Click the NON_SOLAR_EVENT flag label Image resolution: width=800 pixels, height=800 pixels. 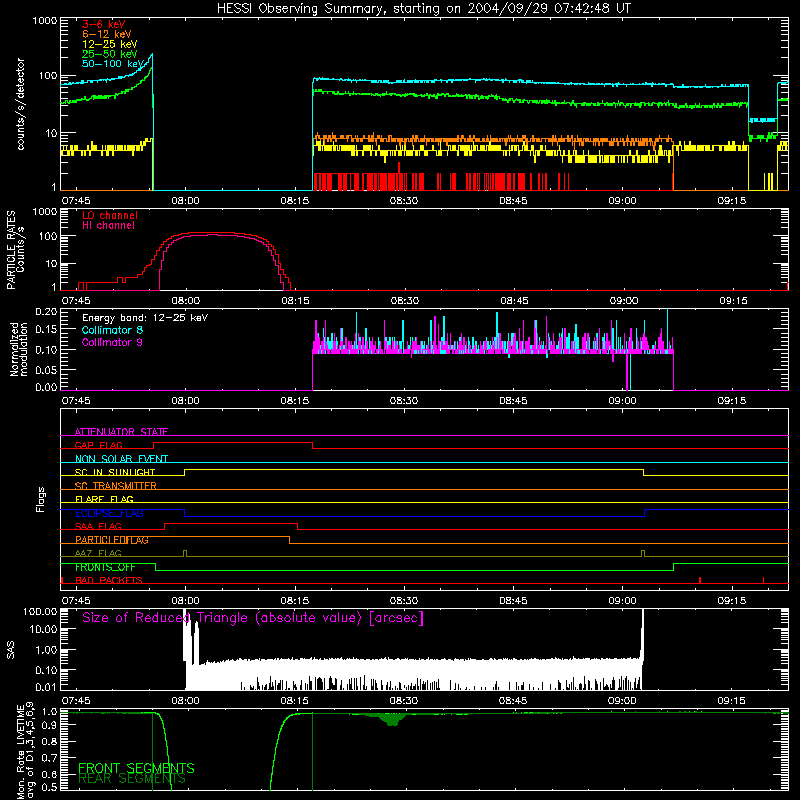click(x=121, y=459)
